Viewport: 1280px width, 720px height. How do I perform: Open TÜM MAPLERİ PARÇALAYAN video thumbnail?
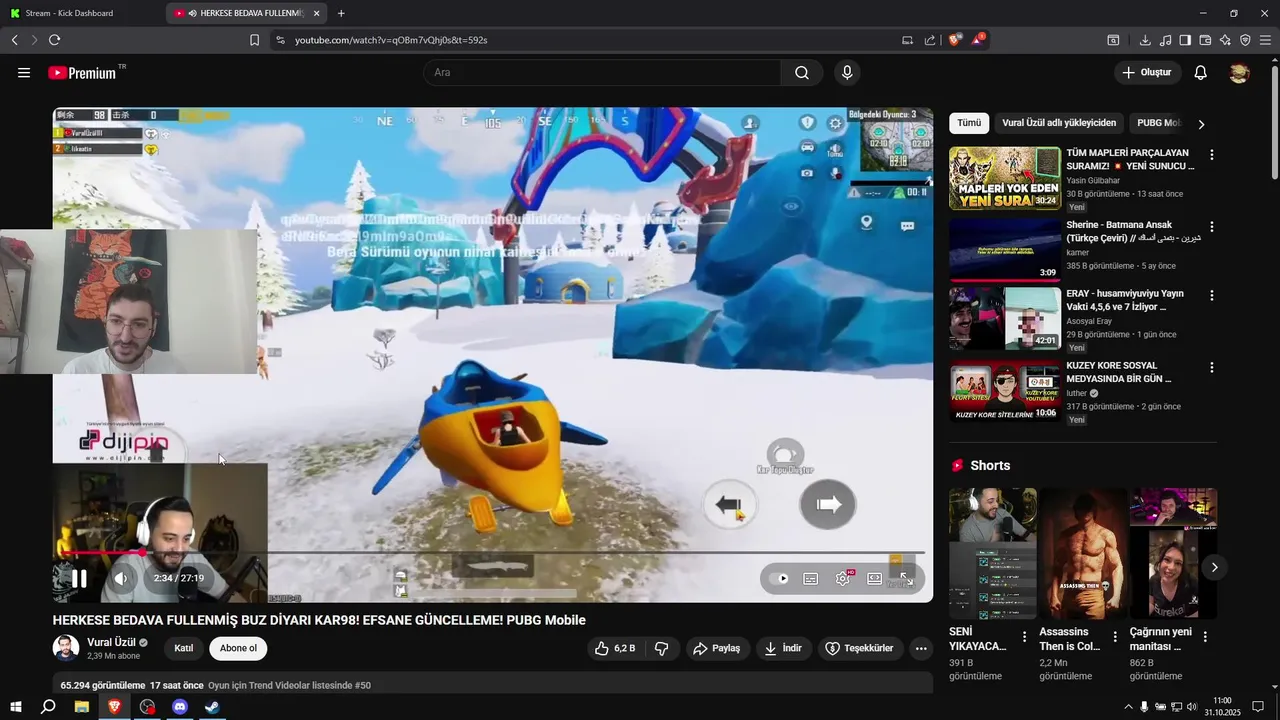1005,178
